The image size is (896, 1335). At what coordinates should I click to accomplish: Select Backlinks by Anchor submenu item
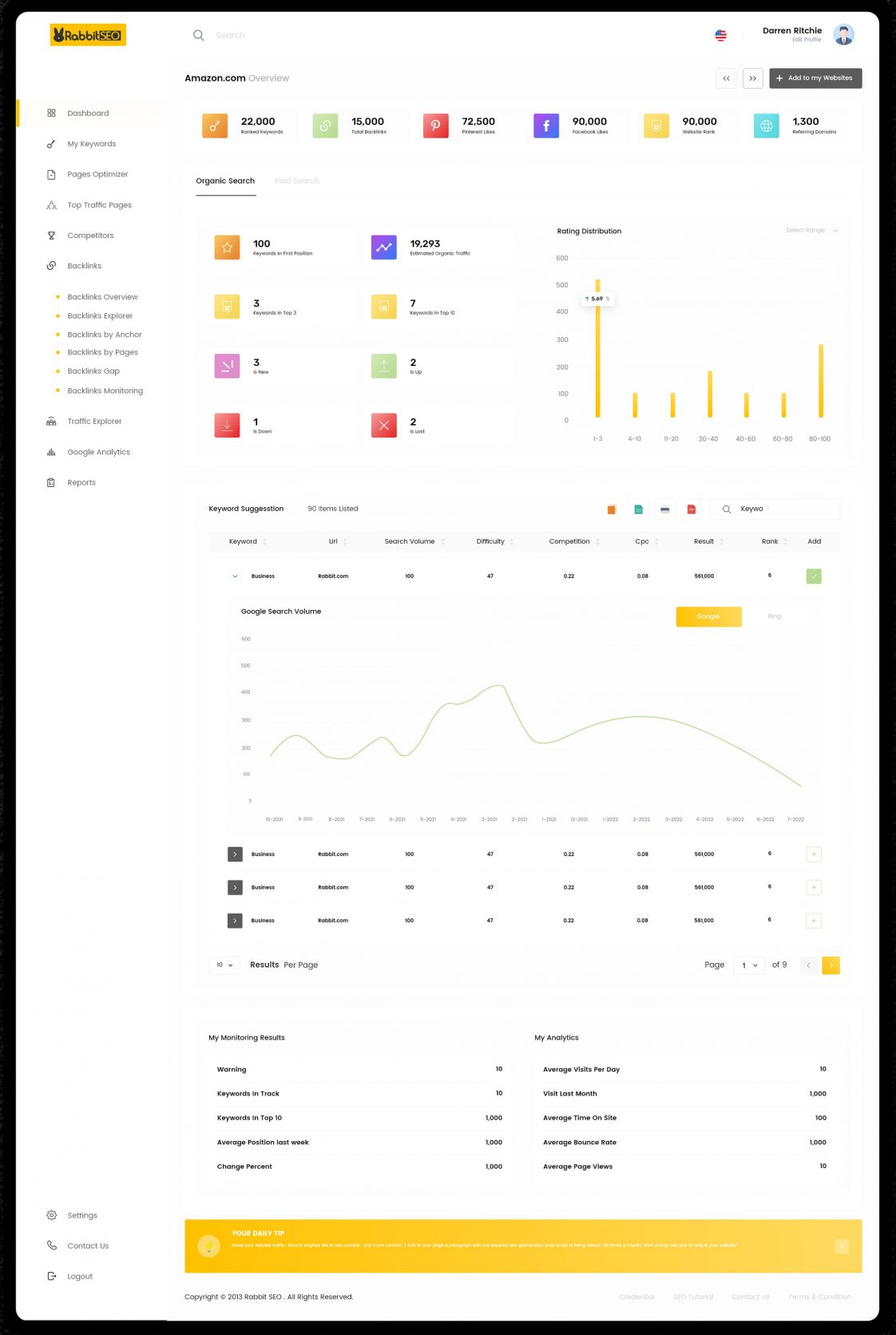click(105, 335)
